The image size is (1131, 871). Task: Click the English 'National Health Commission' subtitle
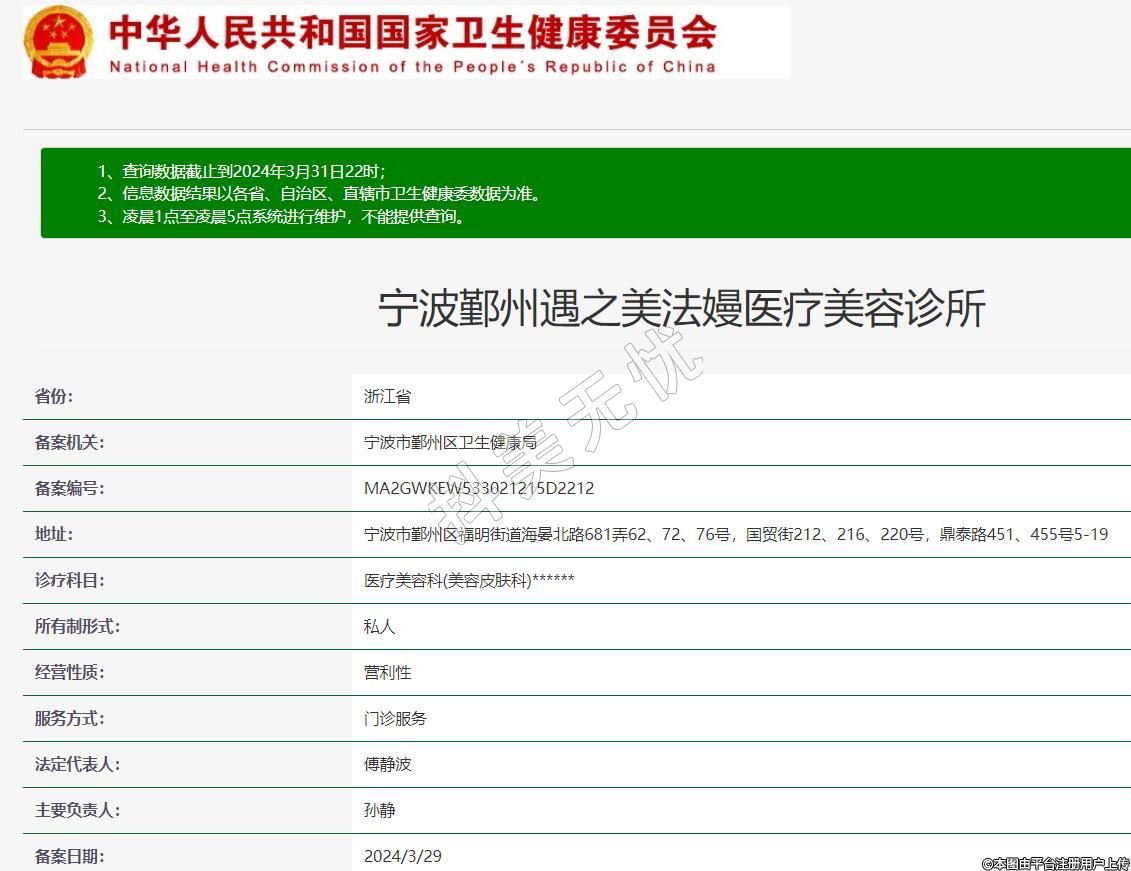tap(412, 67)
